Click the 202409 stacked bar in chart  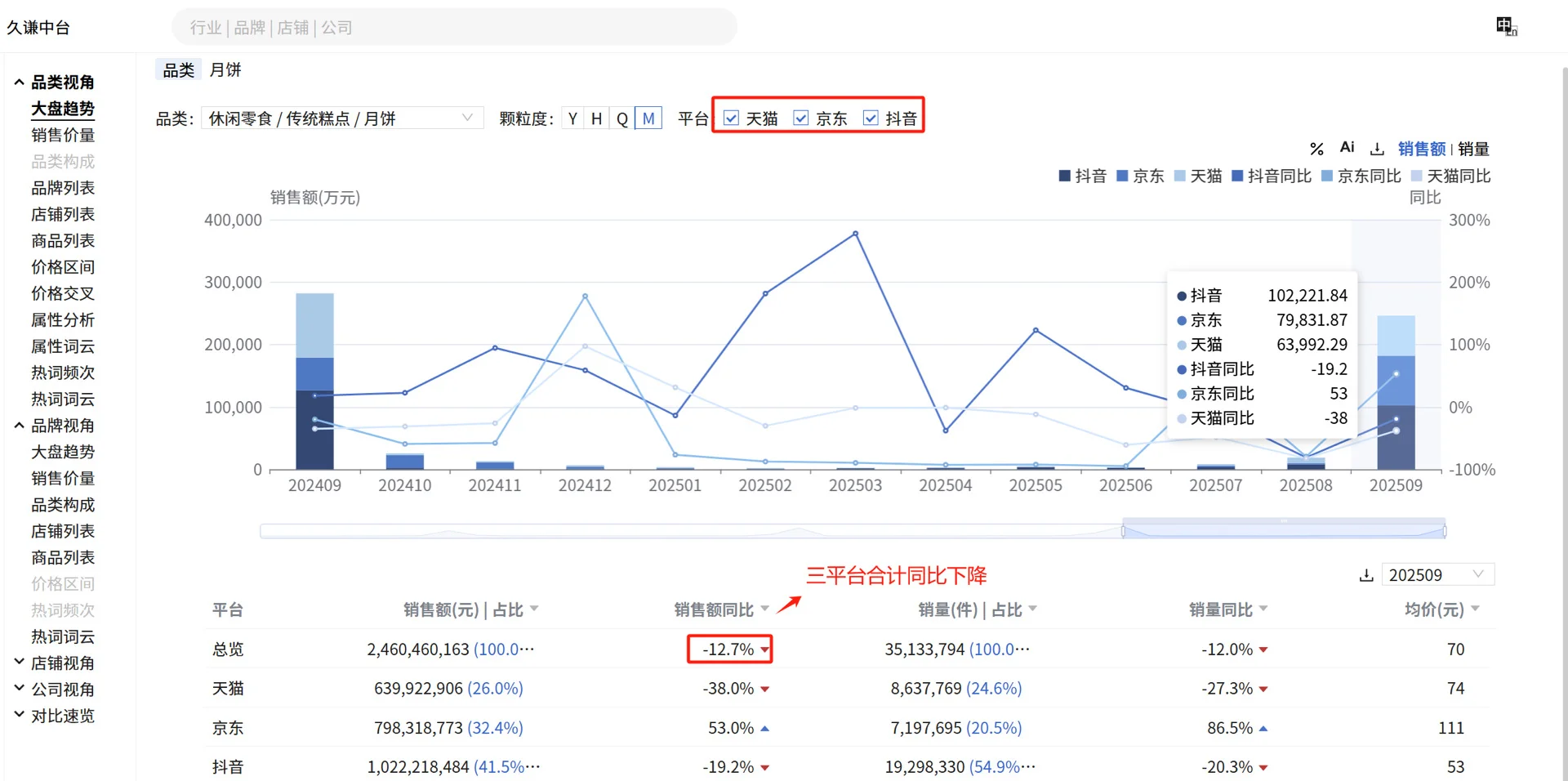314,381
